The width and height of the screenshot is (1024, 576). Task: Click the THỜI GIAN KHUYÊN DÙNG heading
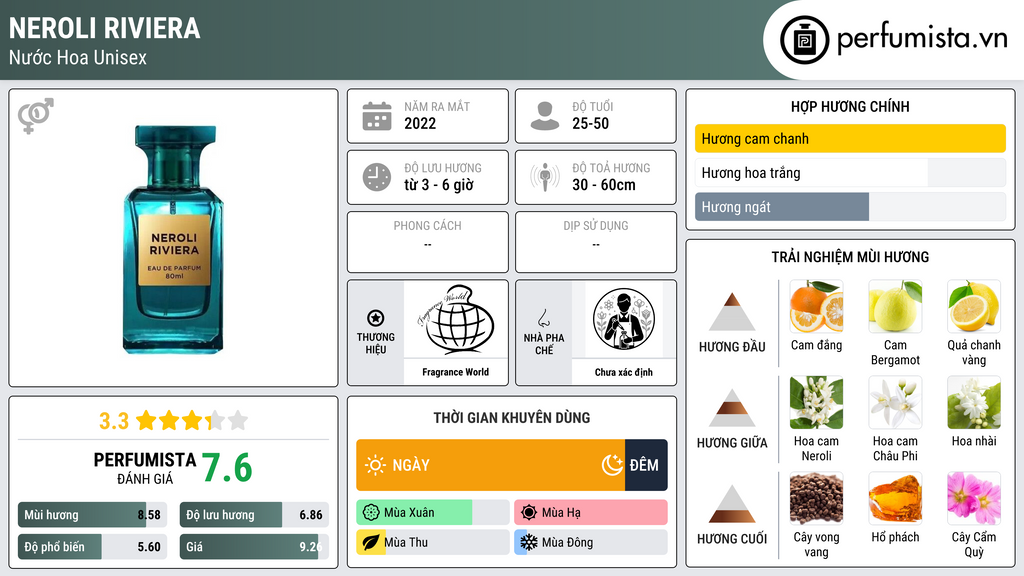[x=512, y=418]
